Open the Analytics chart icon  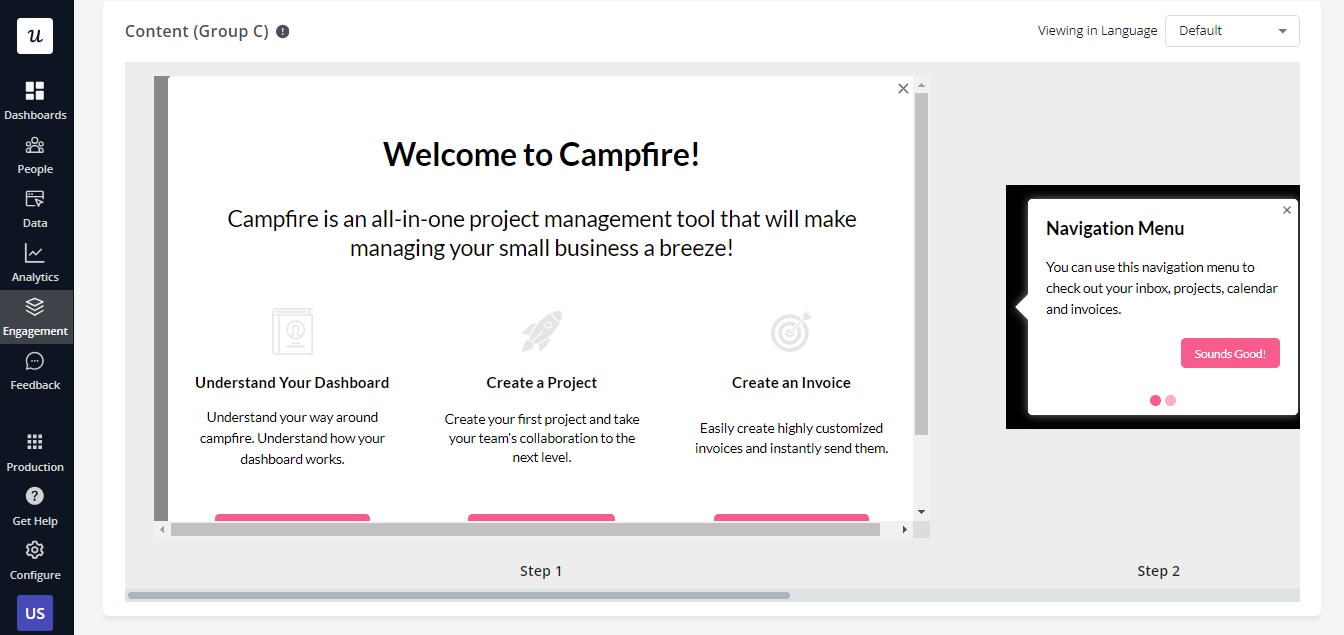(35, 254)
